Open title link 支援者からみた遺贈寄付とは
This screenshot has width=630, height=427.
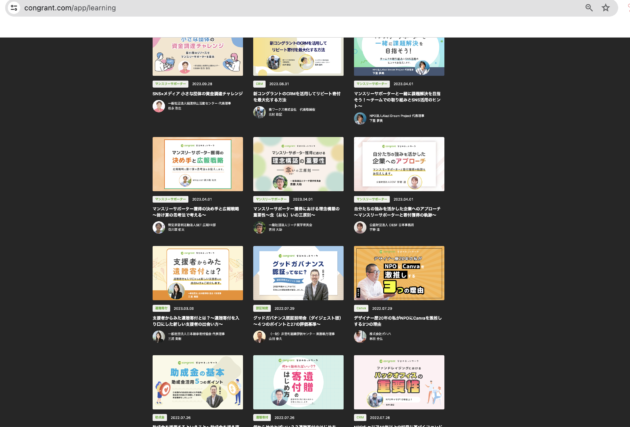(x=196, y=321)
